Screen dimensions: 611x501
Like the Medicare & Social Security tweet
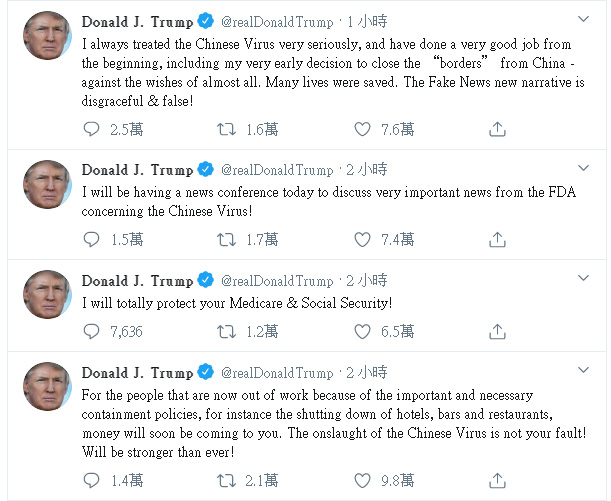coord(363,331)
